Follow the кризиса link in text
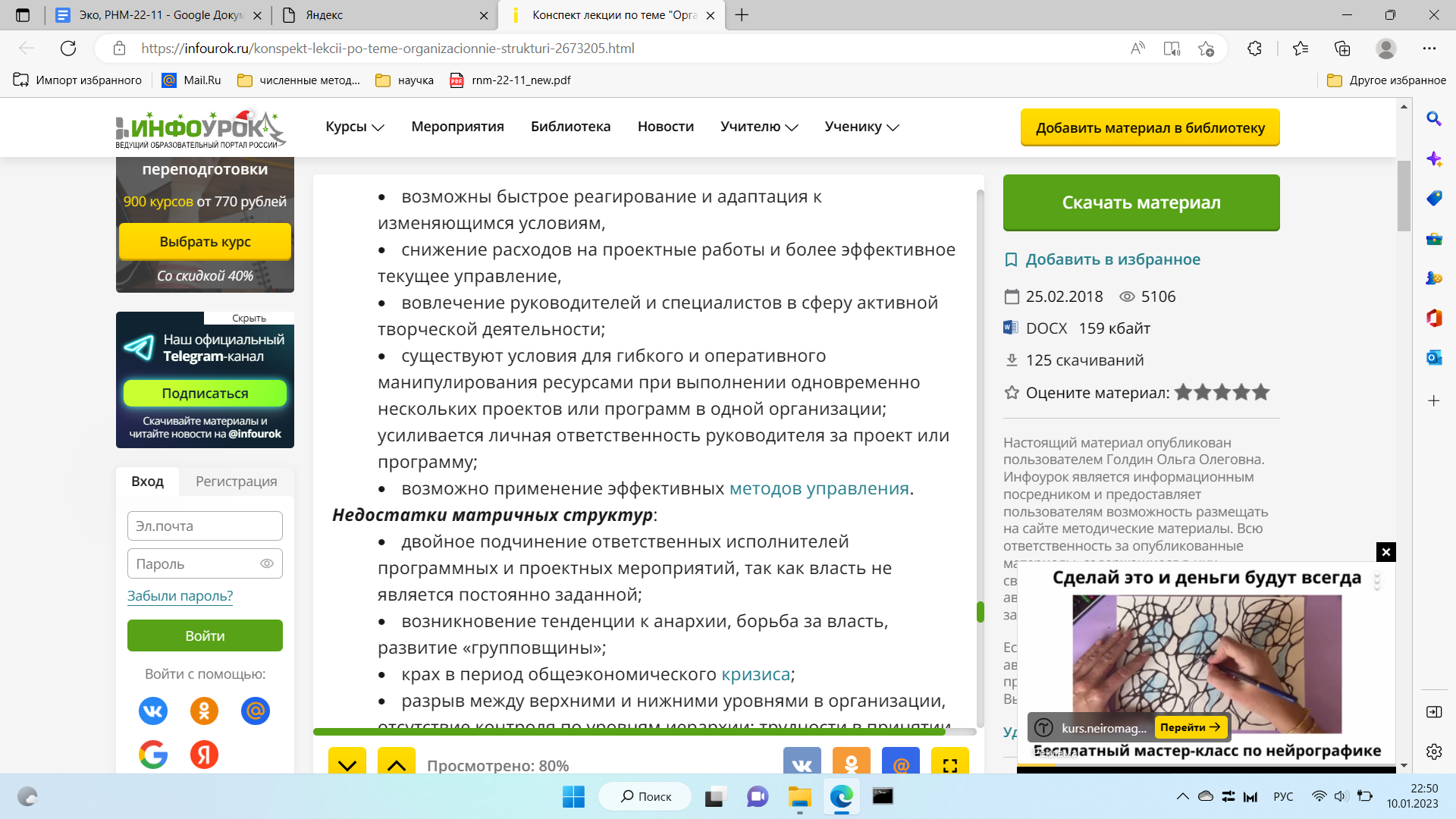1456x819 pixels. pos(755,674)
